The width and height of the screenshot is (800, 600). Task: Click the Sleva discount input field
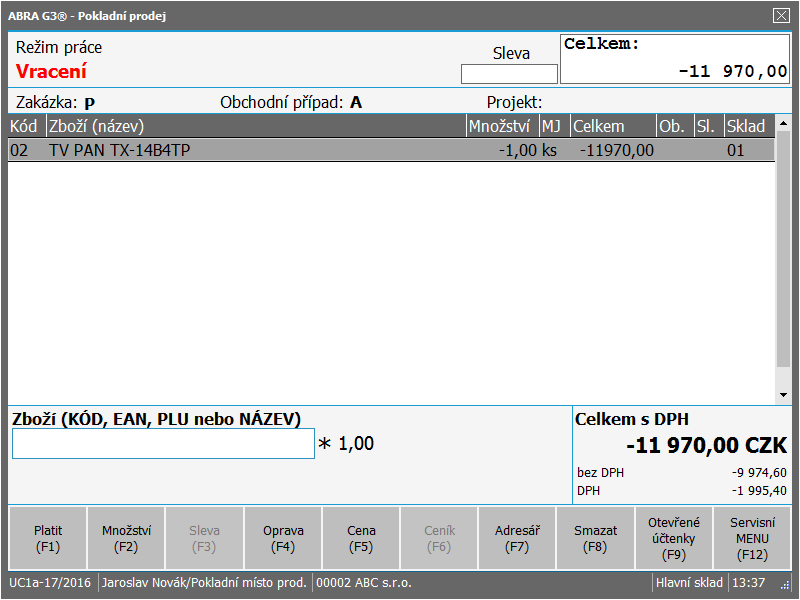point(509,74)
